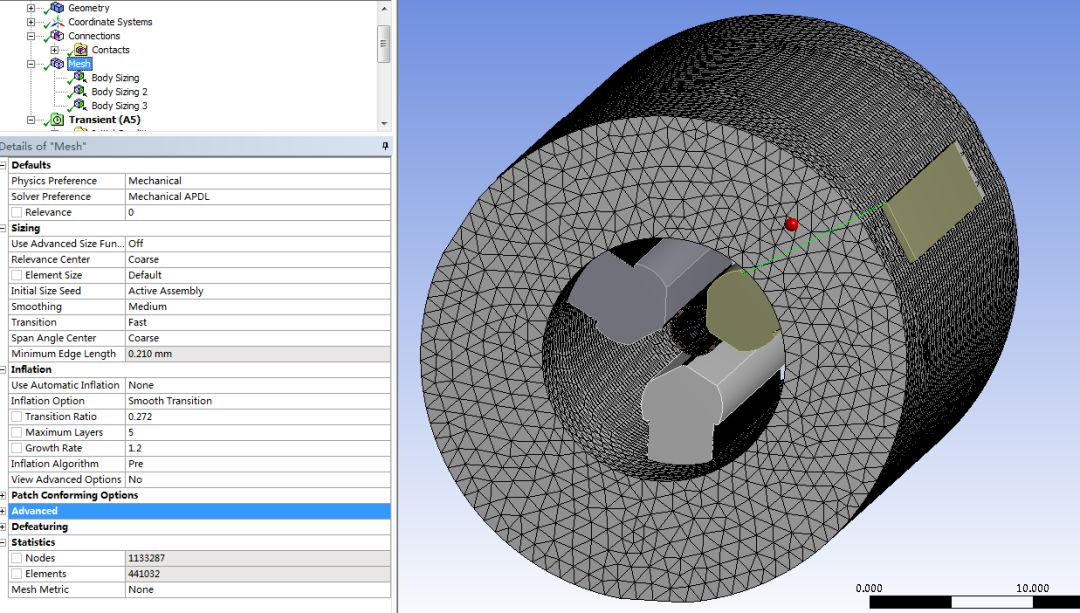The height and width of the screenshot is (613, 1080).
Task: Collapse the Defaults section
Action: point(3,165)
